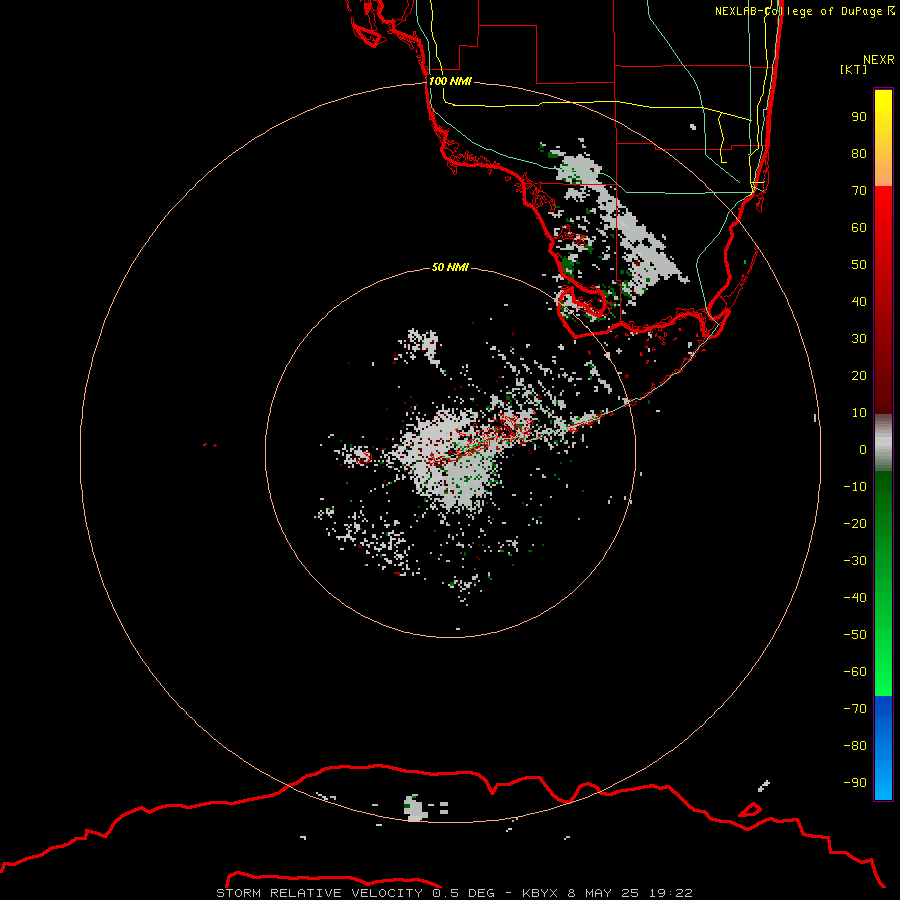Viewport: 900px width, 900px height.
Task: Select the positive 80 knots scale label
Action: tap(859, 154)
